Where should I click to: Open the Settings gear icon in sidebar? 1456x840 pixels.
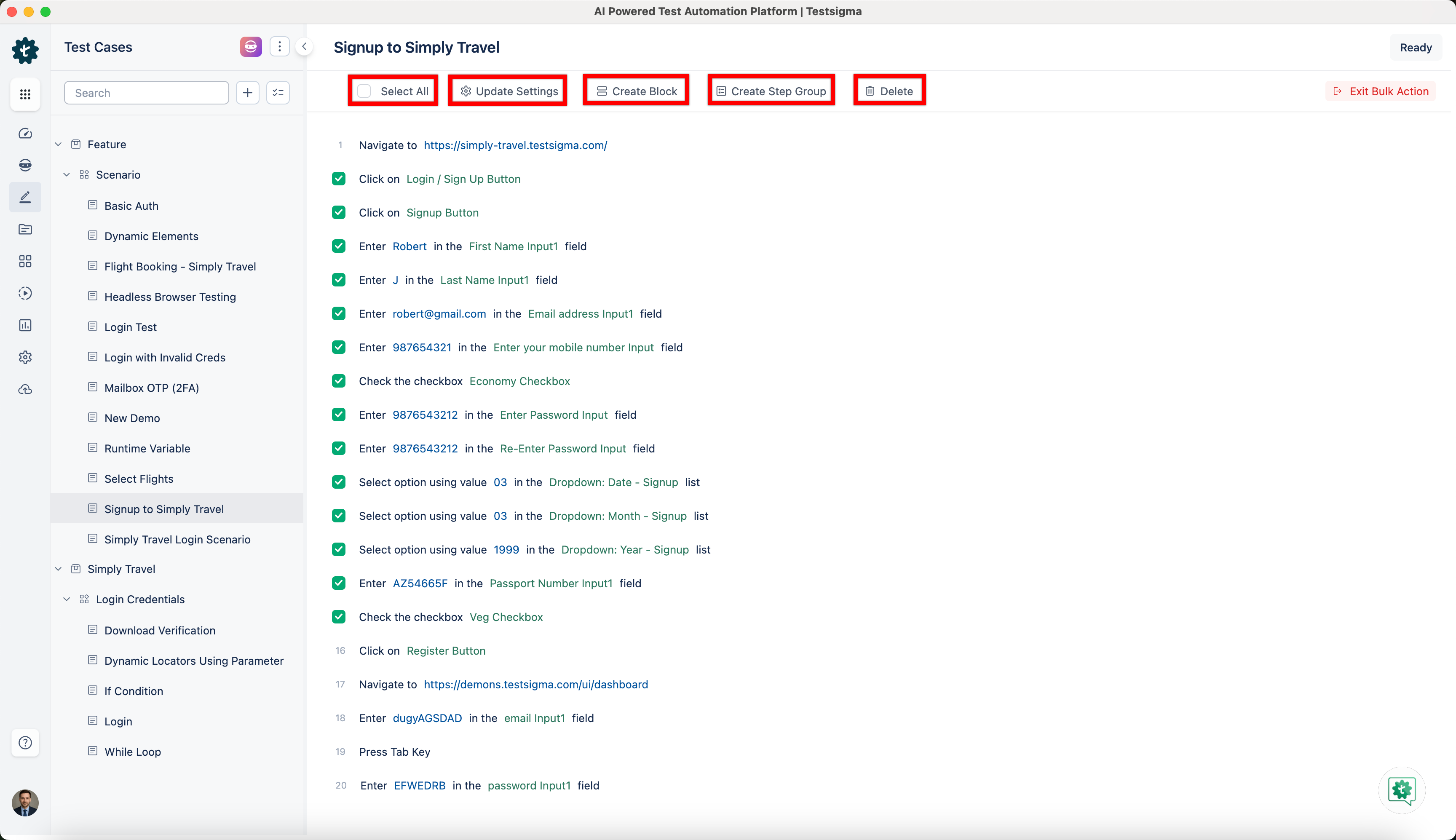click(x=25, y=357)
